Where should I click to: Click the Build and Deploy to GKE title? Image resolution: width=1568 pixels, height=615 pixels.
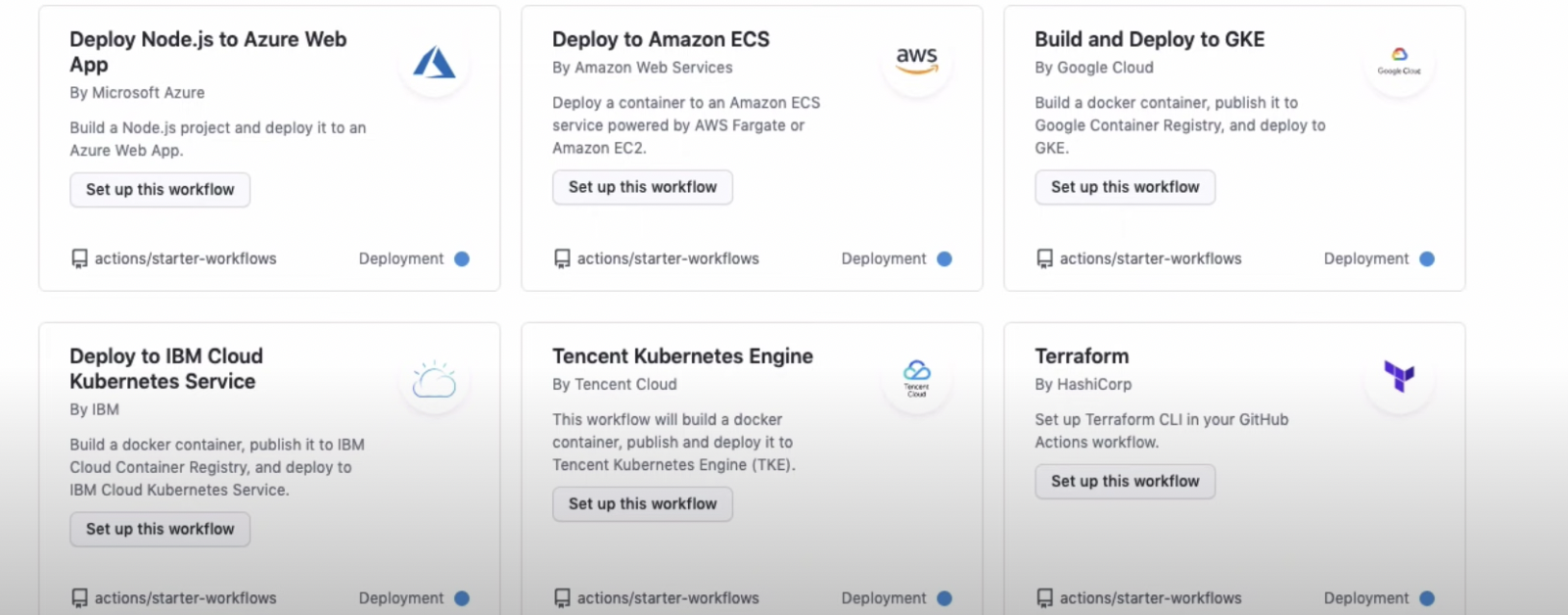pyautogui.click(x=1149, y=39)
